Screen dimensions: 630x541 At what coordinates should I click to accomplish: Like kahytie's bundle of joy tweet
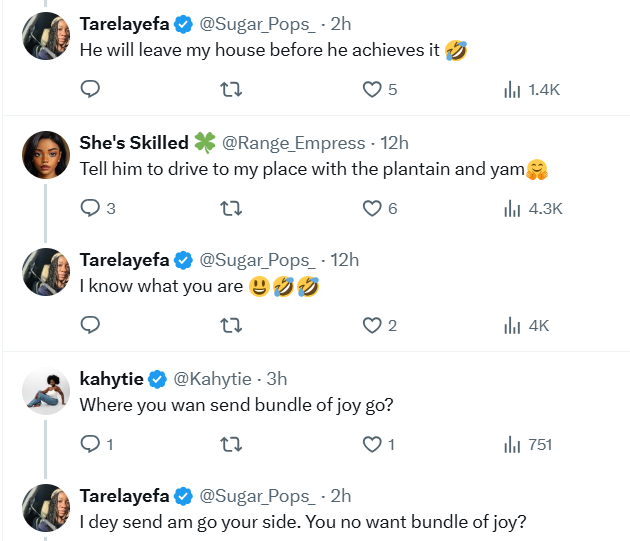pyautogui.click(x=372, y=444)
